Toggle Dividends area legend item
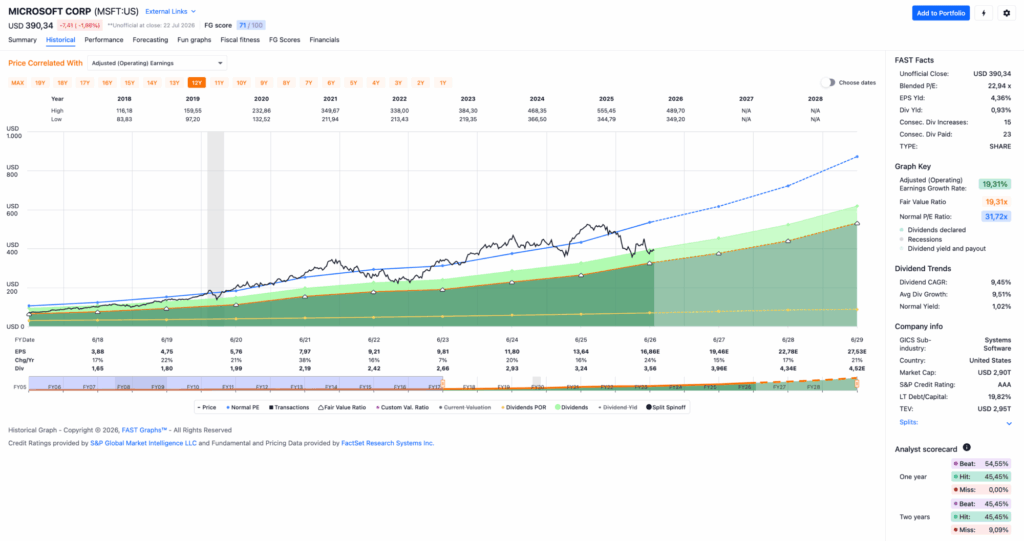The width and height of the screenshot is (1024, 541). pos(571,407)
